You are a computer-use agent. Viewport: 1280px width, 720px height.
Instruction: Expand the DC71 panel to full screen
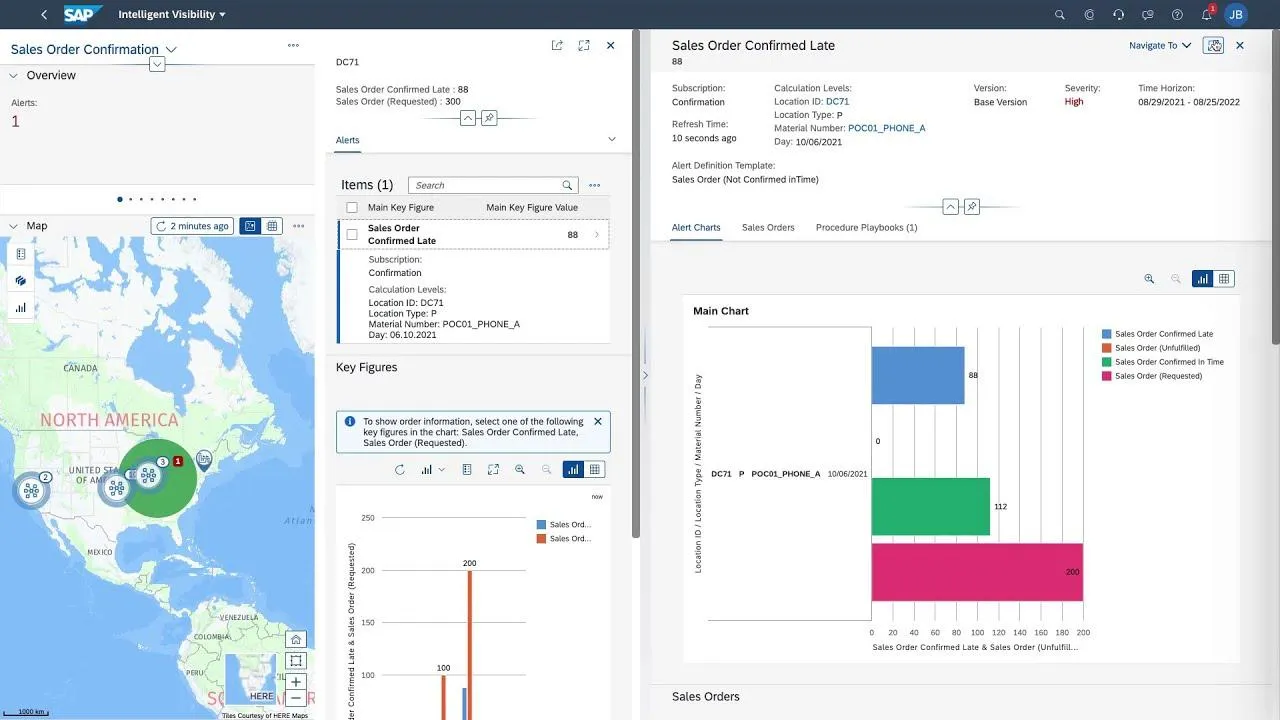[584, 45]
